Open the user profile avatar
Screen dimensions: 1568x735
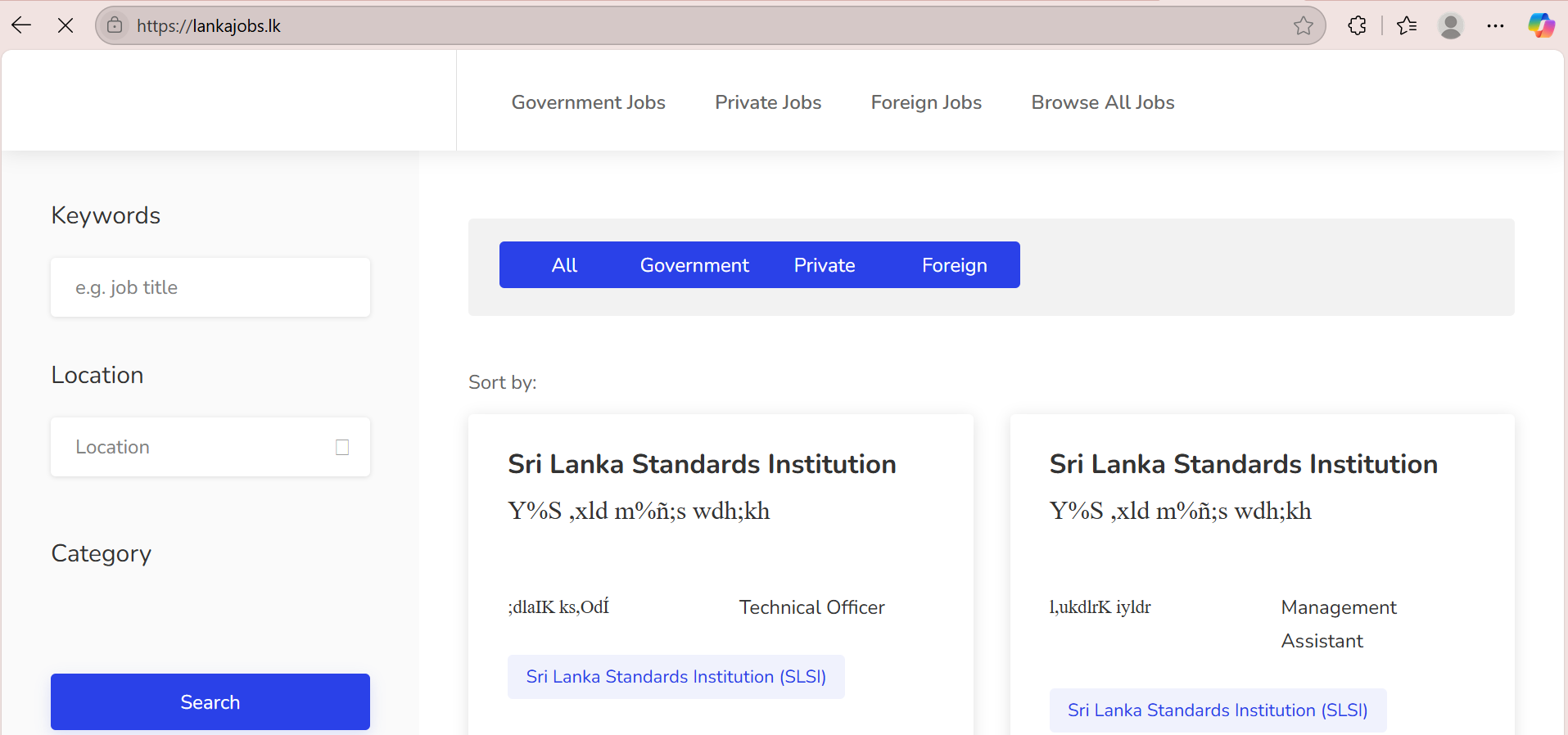[x=1450, y=25]
